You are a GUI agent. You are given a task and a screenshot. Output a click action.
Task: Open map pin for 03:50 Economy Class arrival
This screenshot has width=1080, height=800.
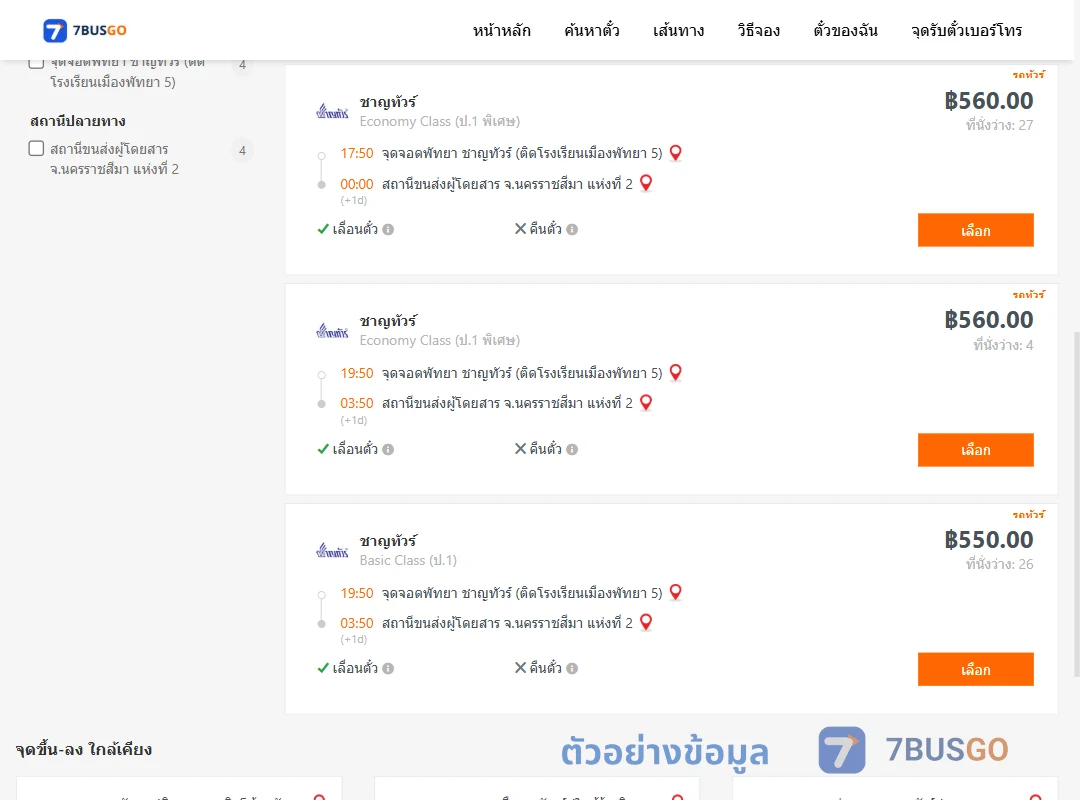click(x=646, y=402)
